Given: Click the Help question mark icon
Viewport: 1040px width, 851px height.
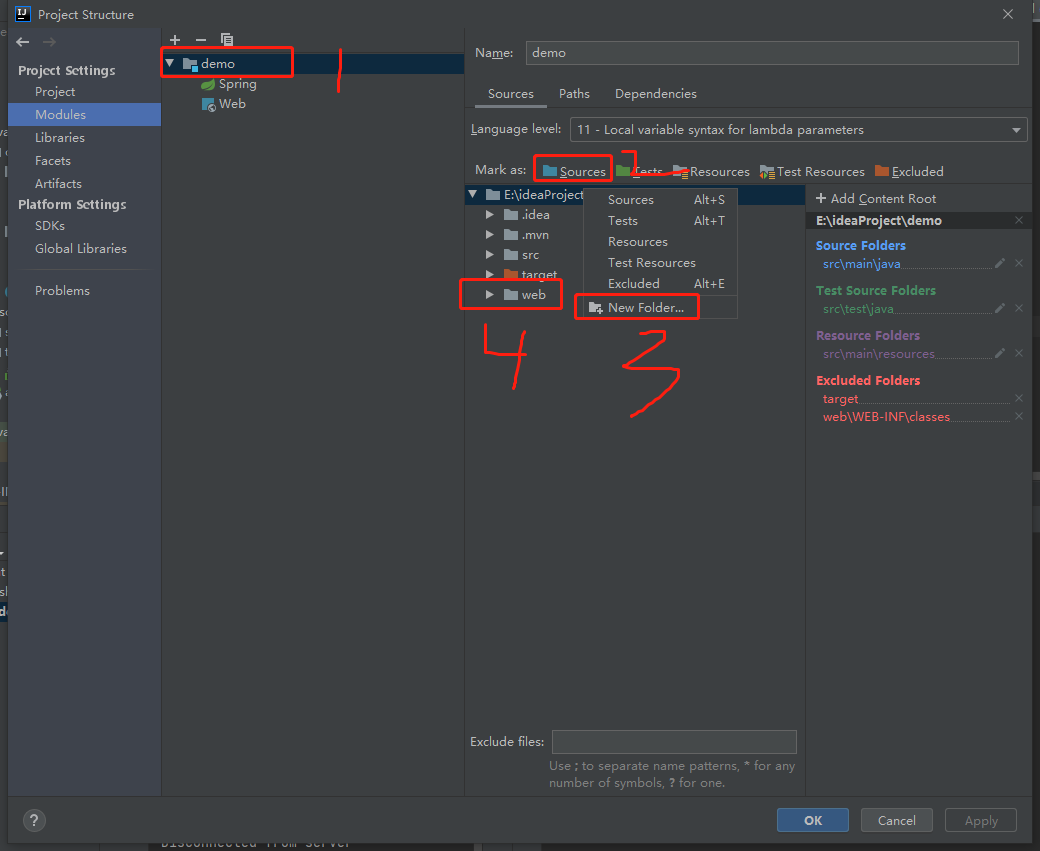Looking at the screenshot, I should pyautogui.click(x=34, y=820).
